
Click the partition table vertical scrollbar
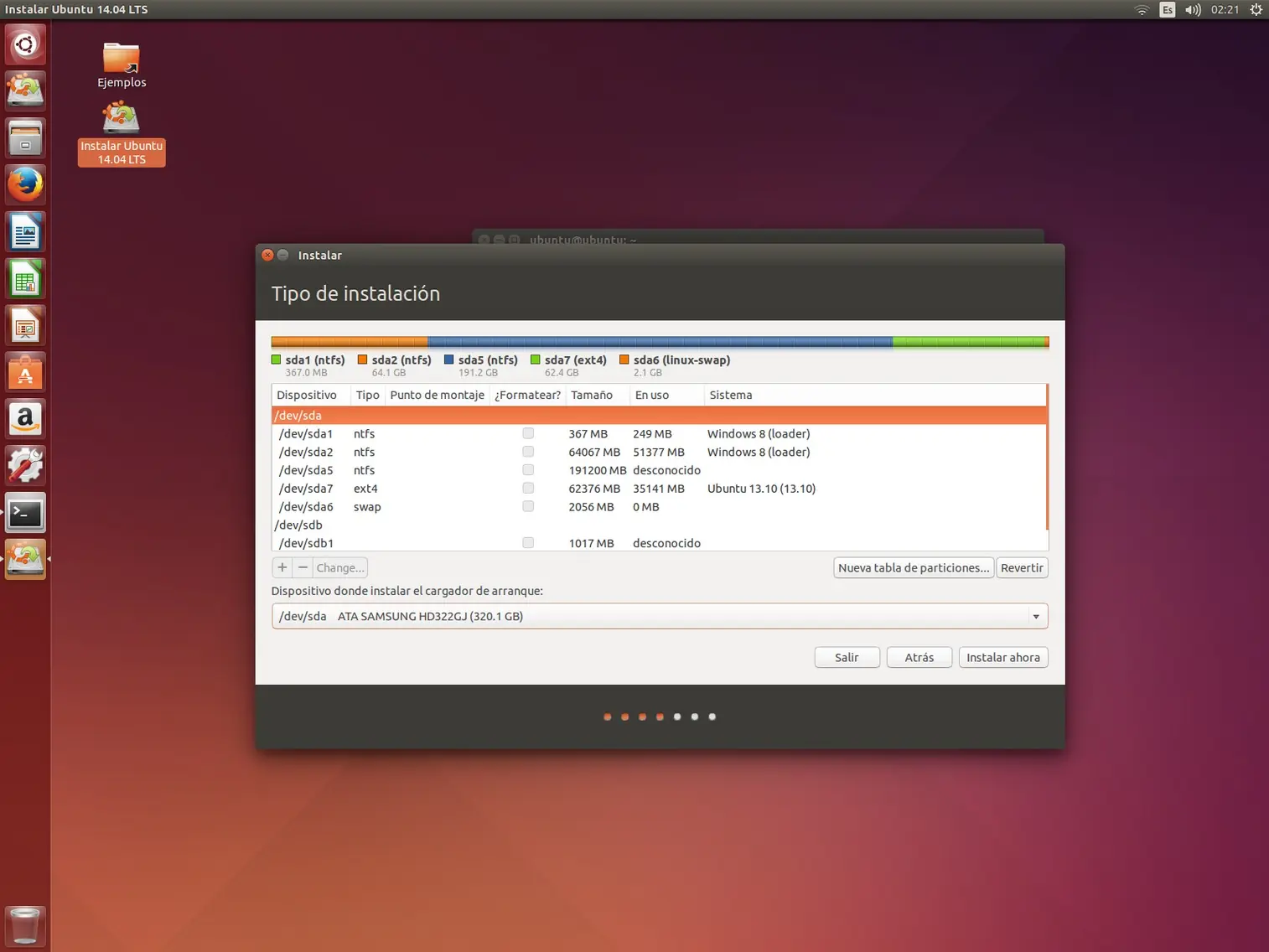point(1048,457)
